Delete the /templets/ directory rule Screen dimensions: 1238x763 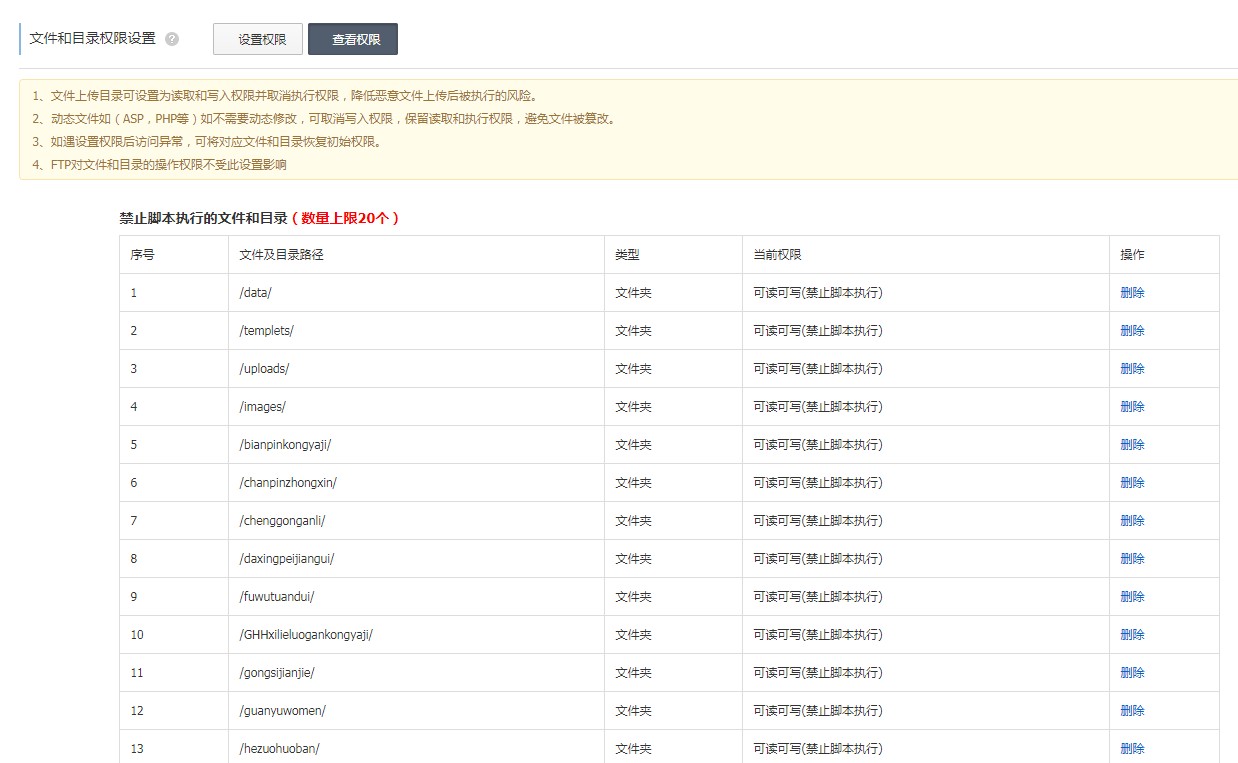point(1131,330)
